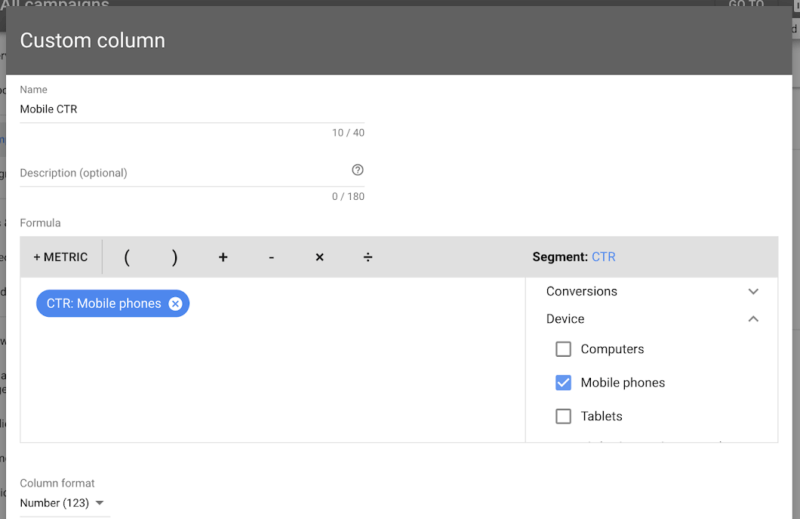Add the minus operator to formula
Viewport: 800px width, 519px height.
tap(271, 257)
